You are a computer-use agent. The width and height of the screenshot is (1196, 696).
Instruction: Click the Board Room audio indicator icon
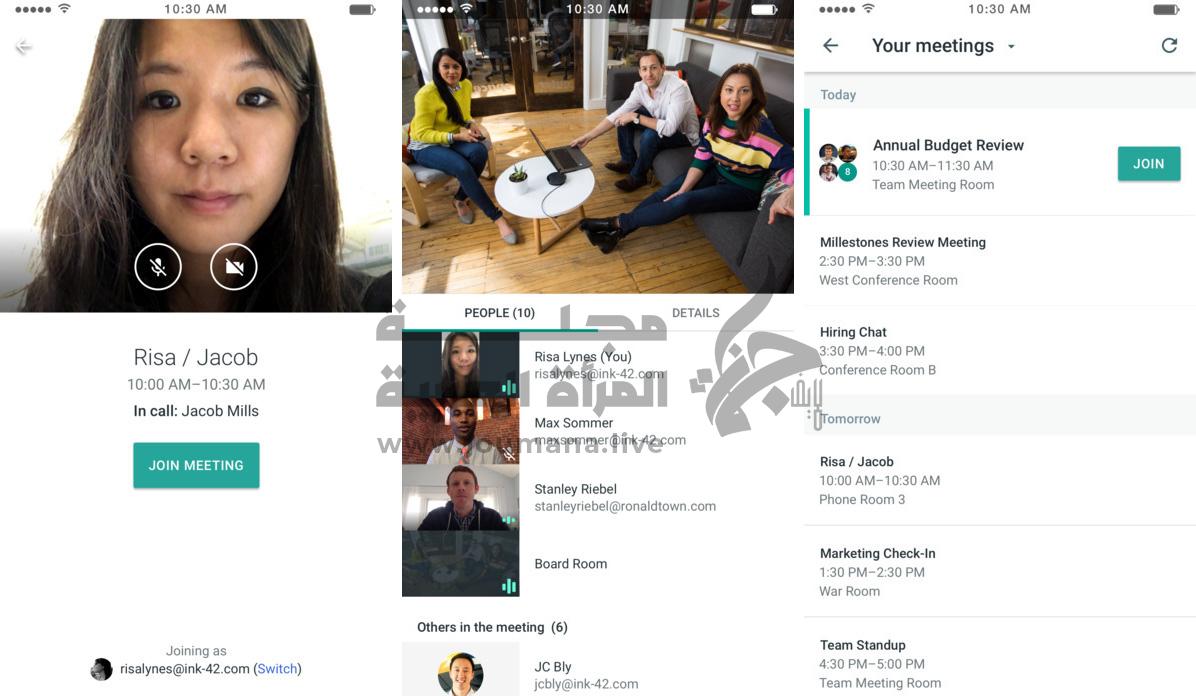coord(509,586)
